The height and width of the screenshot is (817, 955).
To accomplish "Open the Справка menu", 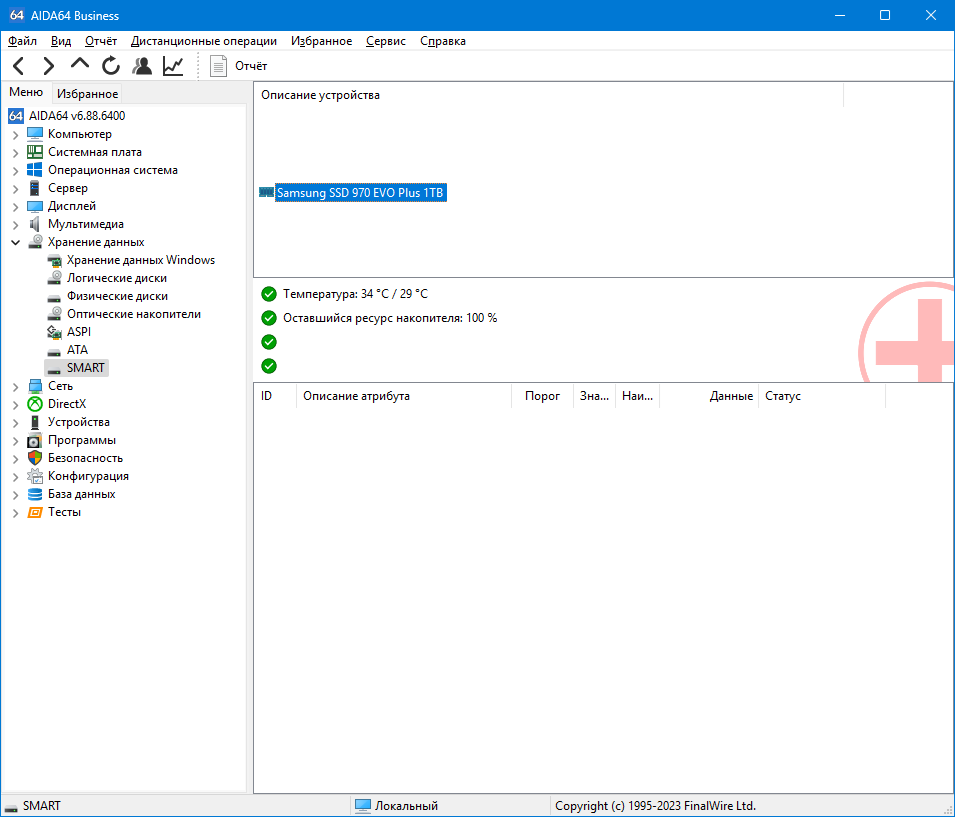I will [x=443, y=41].
